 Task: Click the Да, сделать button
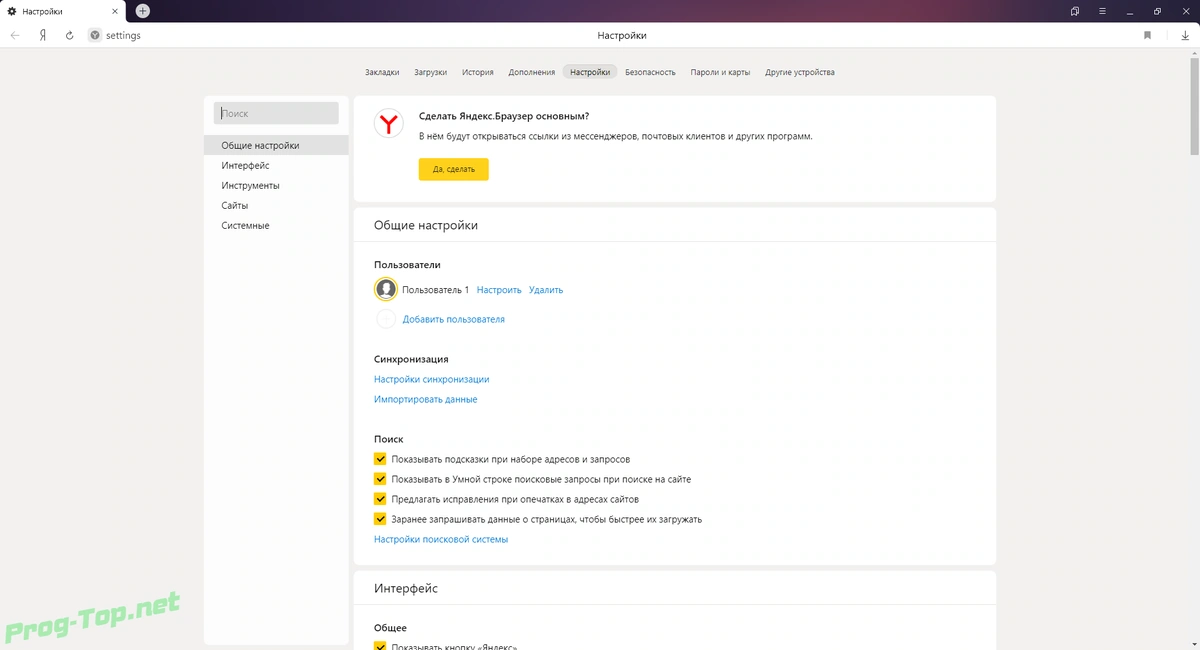(x=453, y=169)
